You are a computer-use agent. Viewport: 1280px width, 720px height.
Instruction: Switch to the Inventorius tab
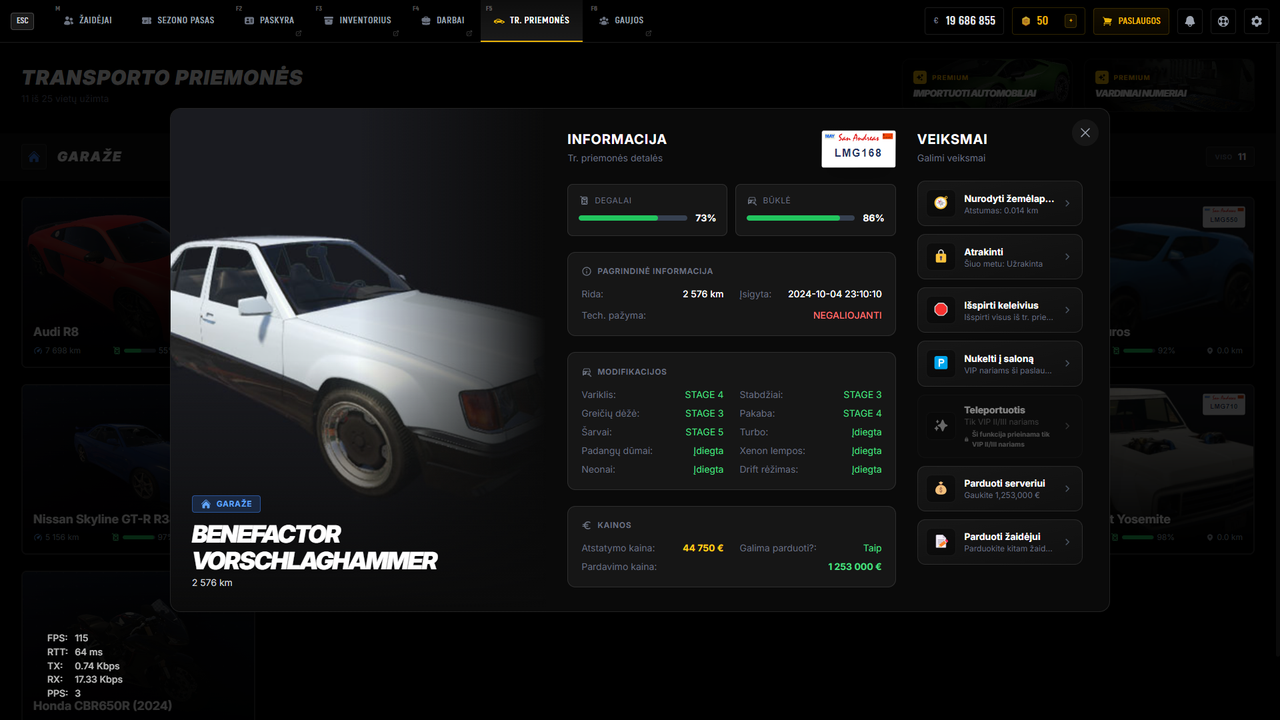357,20
